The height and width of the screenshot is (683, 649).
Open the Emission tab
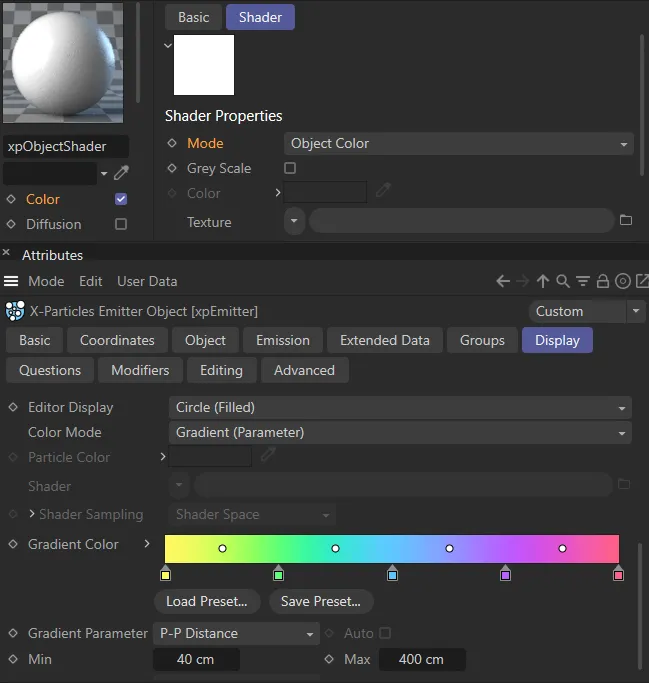[x=283, y=340]
